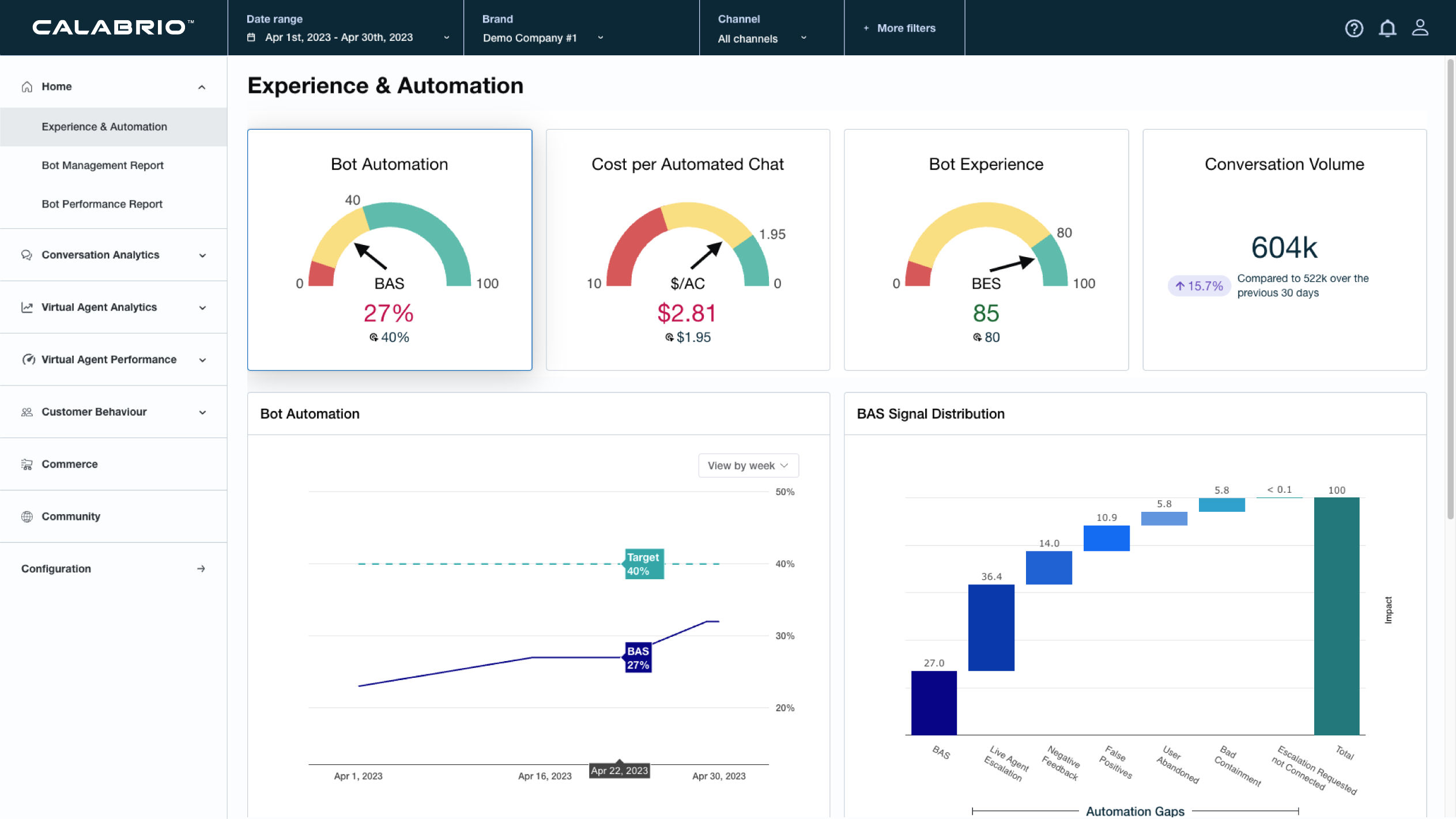Open the user profile icon
The height and width of the screenshot is (819, 1456).
coord(1420,28)
